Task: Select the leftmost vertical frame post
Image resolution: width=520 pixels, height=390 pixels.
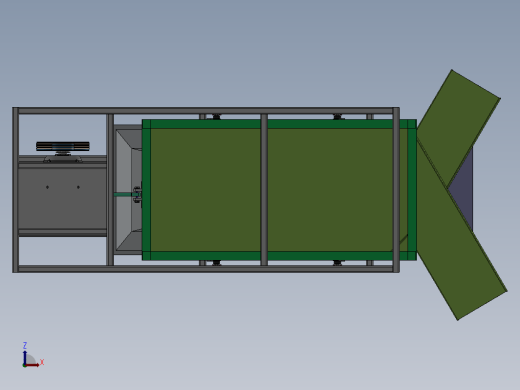Action: (x=16, y=190)
